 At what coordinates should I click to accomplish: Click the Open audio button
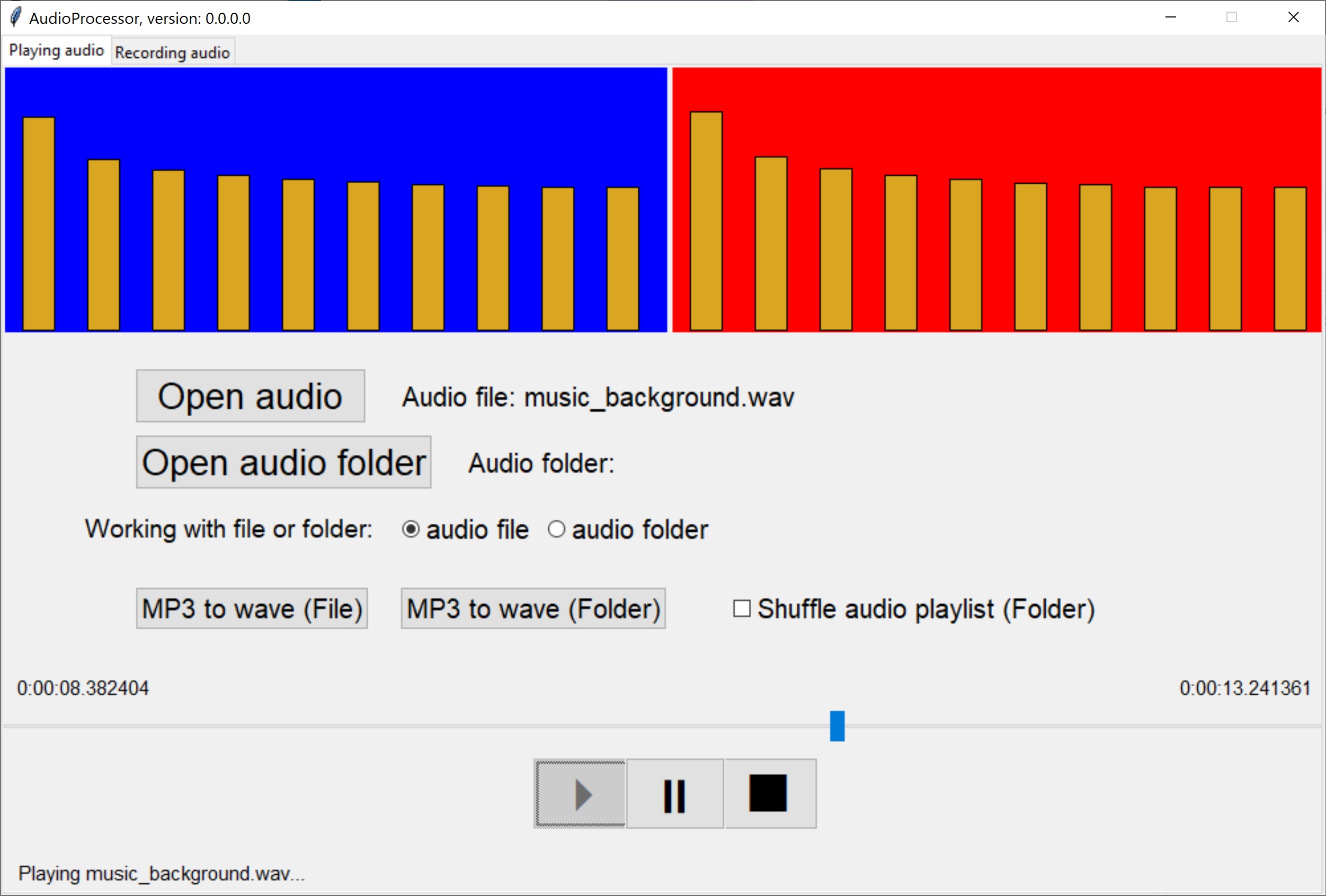(250, 396)
